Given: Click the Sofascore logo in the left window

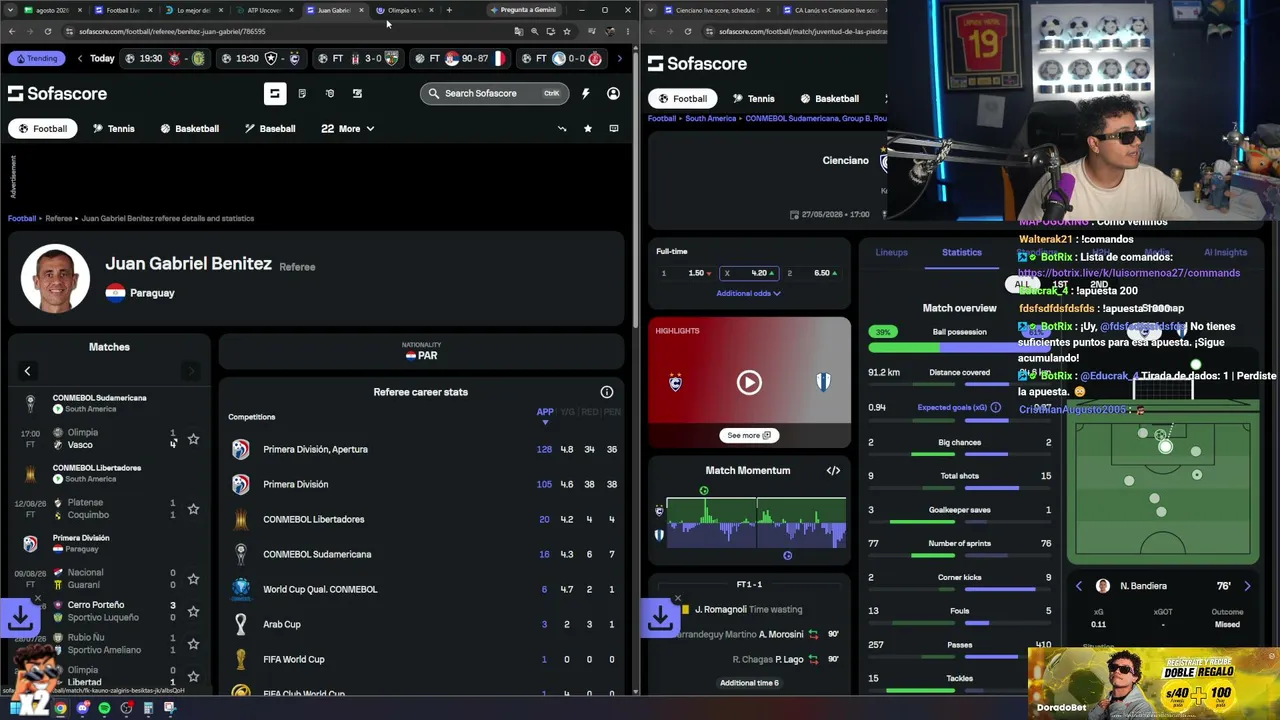Looking at the screenshot, I should [x=57, y=93].
